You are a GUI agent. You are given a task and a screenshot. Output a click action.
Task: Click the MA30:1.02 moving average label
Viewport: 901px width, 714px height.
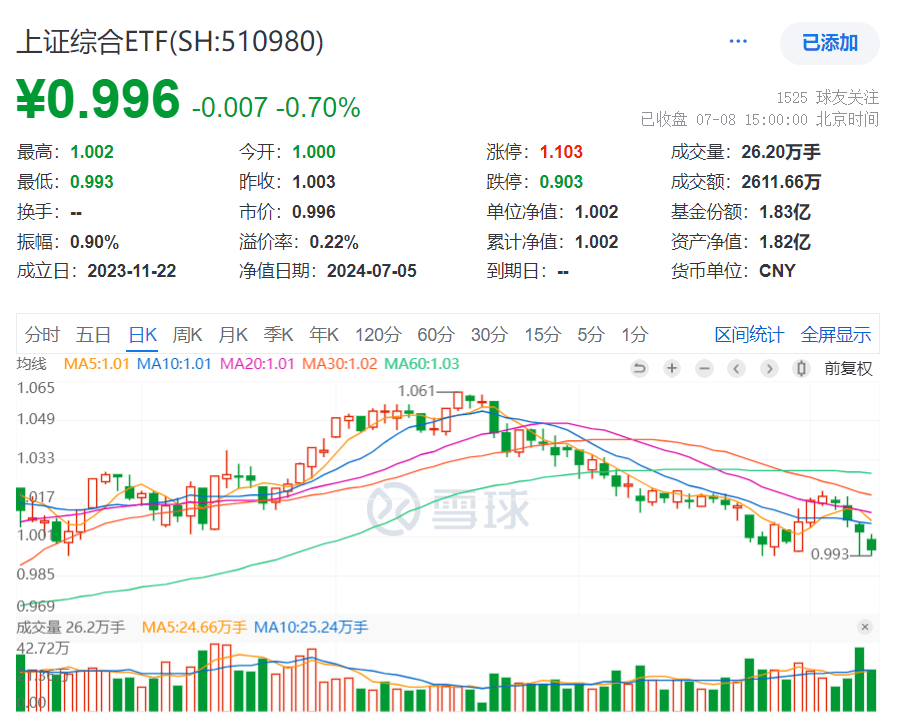pos(340,364)
